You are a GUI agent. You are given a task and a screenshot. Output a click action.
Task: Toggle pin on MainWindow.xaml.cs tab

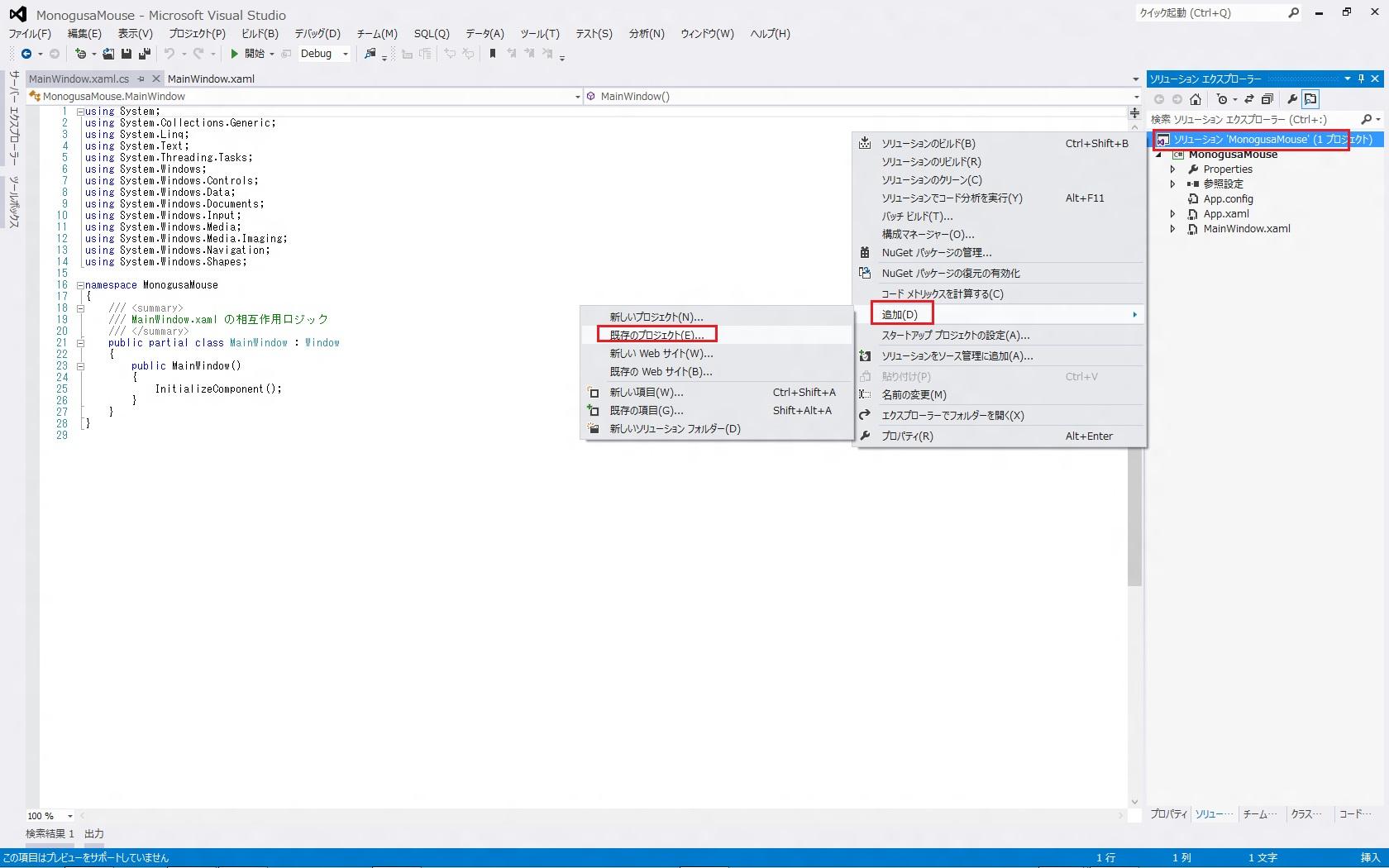pos(141,79)
